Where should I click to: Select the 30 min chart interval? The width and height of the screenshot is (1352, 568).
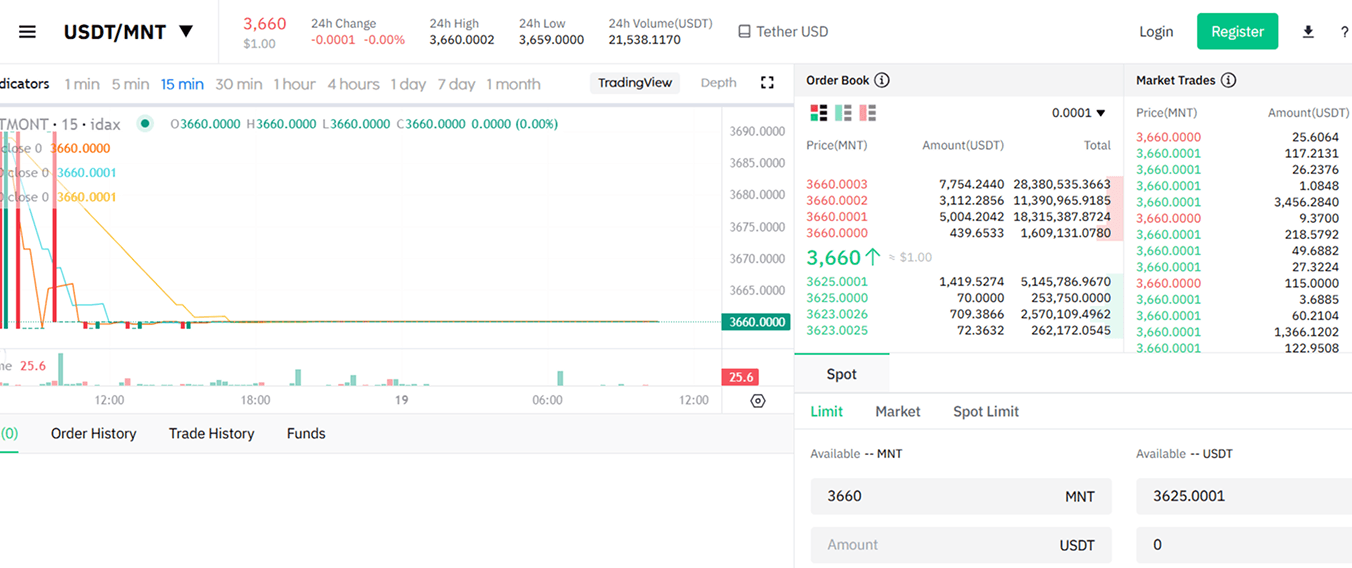coord(238,84)
